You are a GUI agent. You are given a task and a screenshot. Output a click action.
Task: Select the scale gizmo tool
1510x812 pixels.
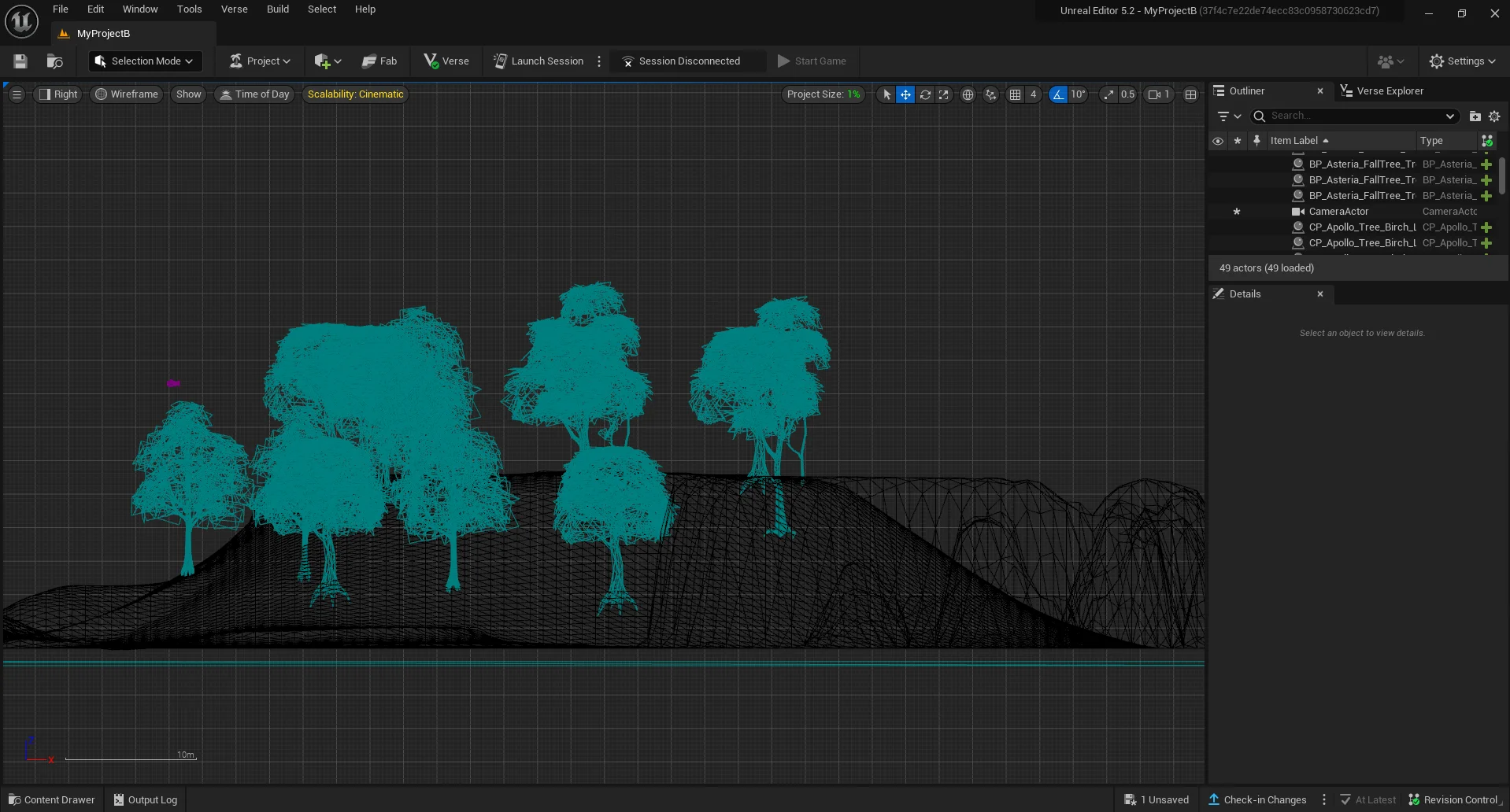tap(944, 94)
